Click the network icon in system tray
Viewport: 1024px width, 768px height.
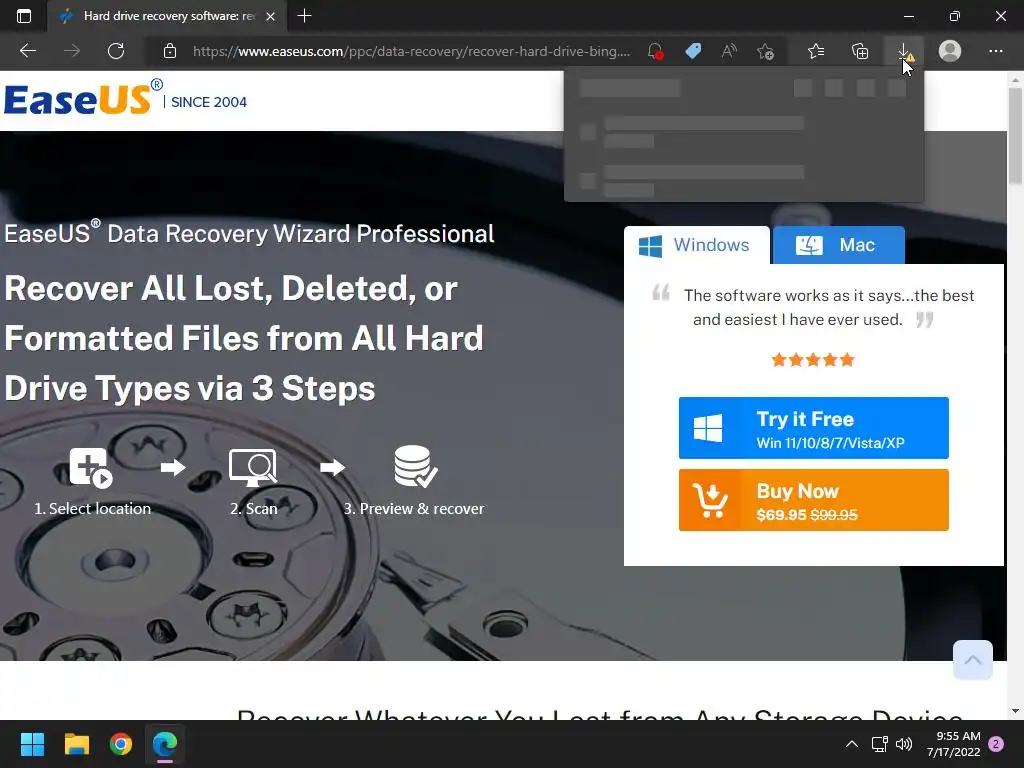(x=879, y=744)
